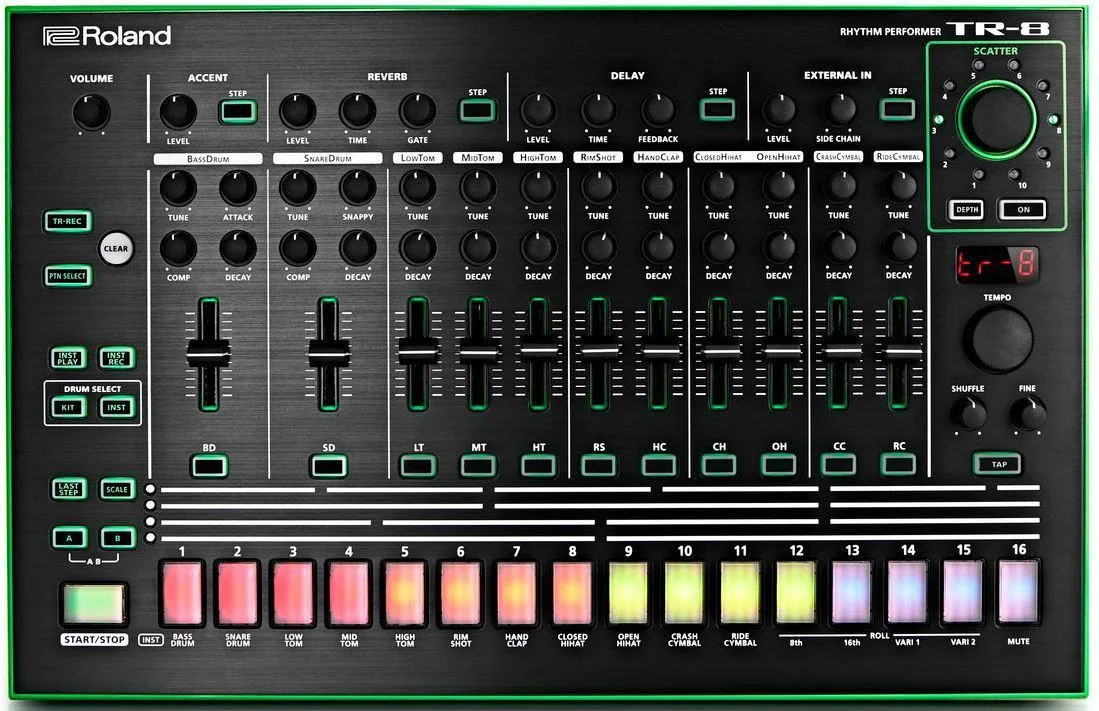Toggle the Accent STEP button
Screen dimensions: 1099x711
[238, 111]
